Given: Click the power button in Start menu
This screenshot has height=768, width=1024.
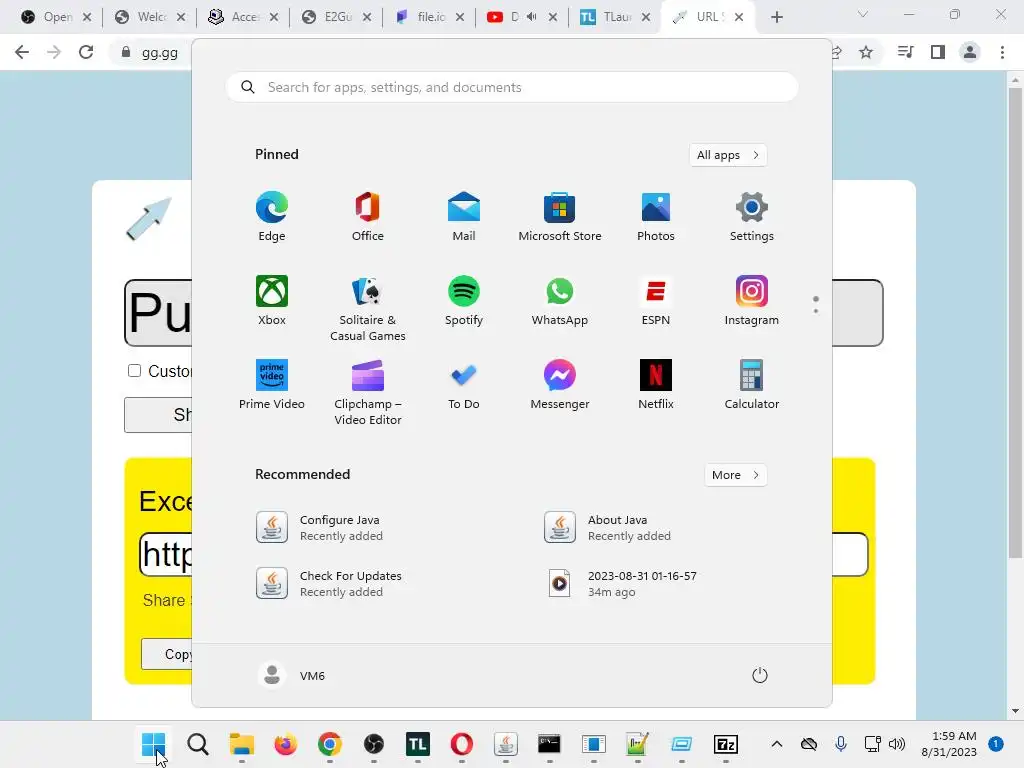Looking at the screenshot, I should [x=760, y=675].
